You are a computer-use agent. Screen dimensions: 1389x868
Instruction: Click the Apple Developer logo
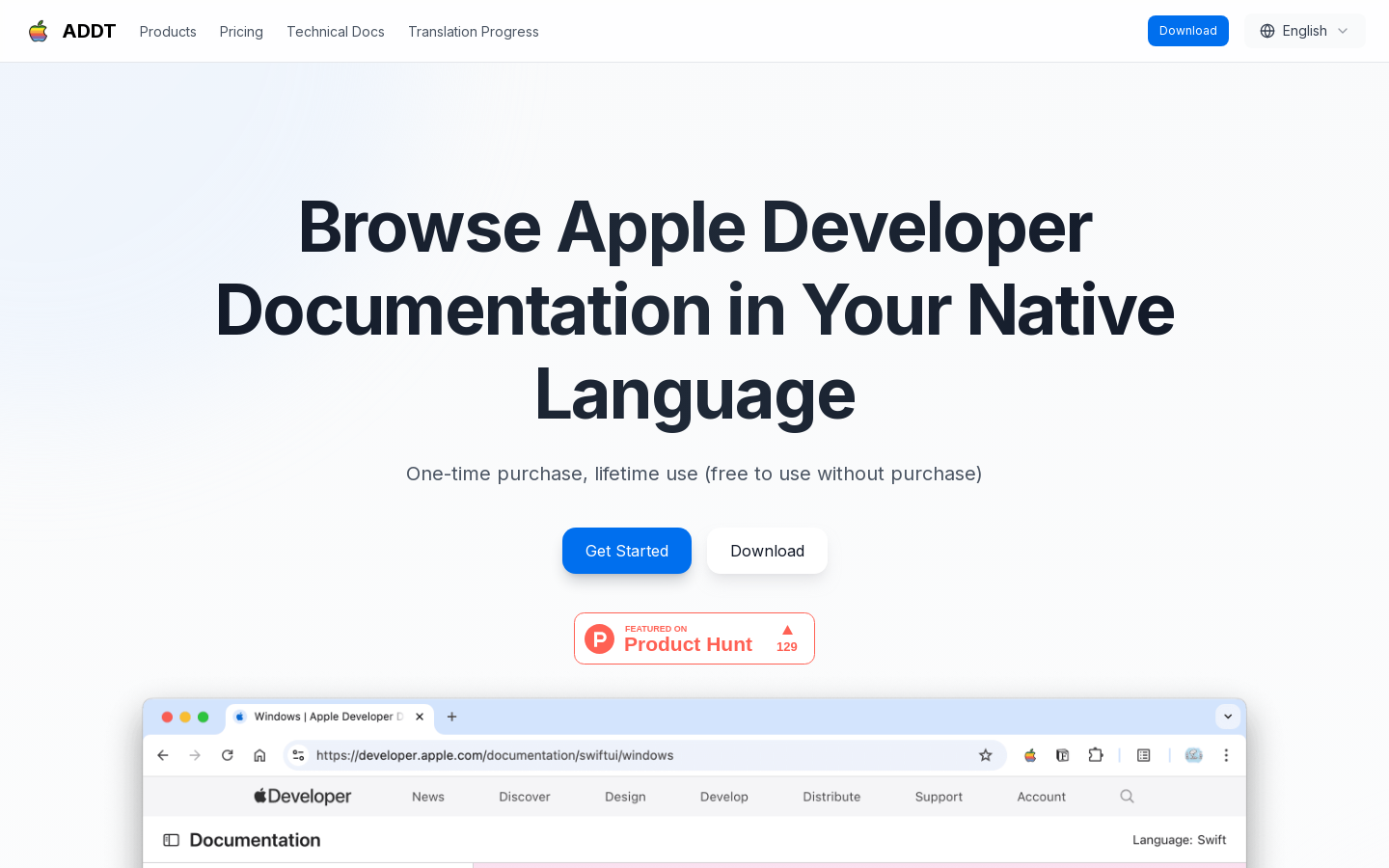click(302, 797)
